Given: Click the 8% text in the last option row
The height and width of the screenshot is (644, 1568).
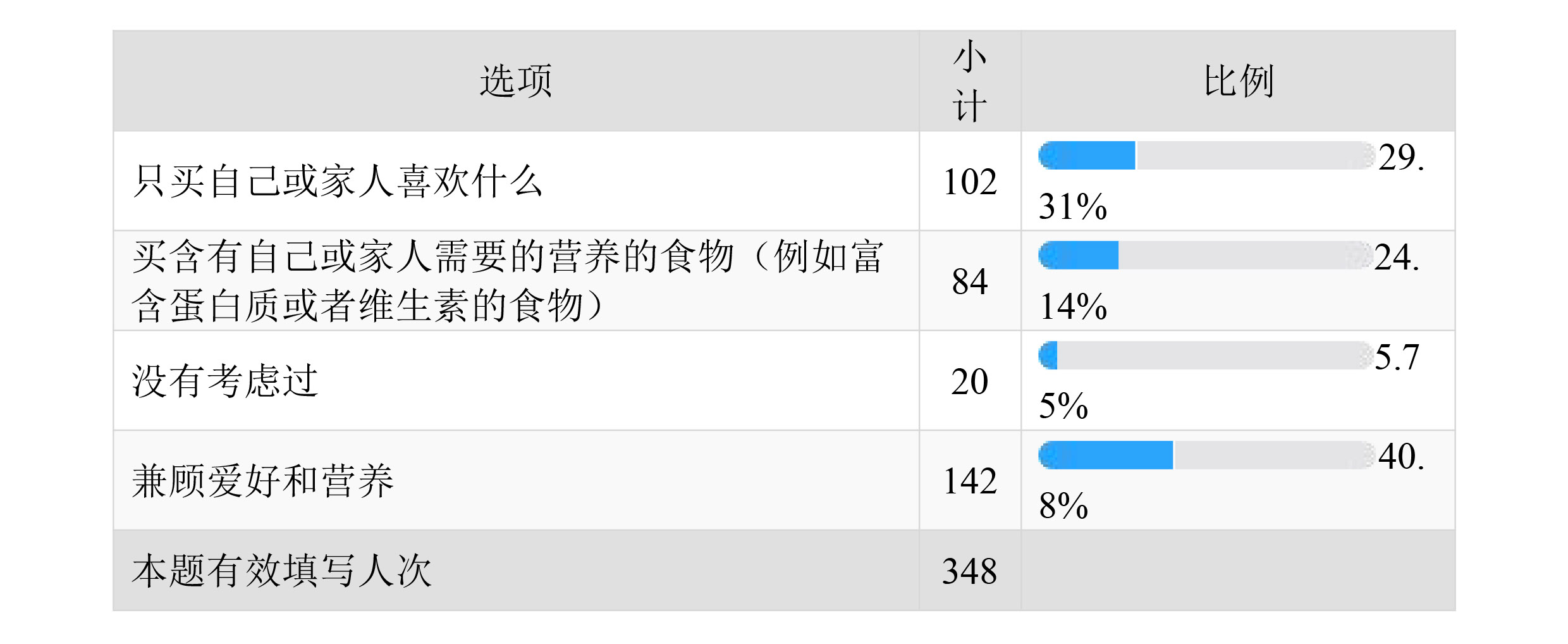Looking at the screenshot, I should (1063, 506).
